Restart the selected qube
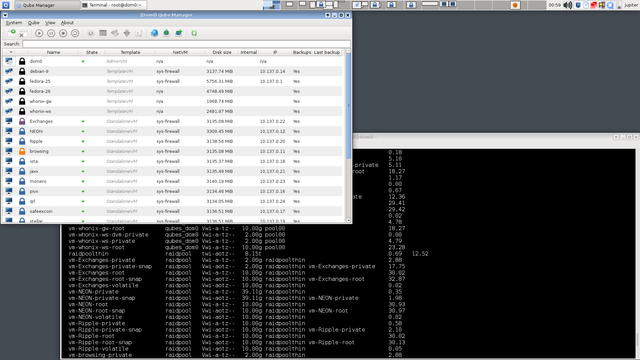This screenshot has height=360, width=640. [x=75, y=33]
